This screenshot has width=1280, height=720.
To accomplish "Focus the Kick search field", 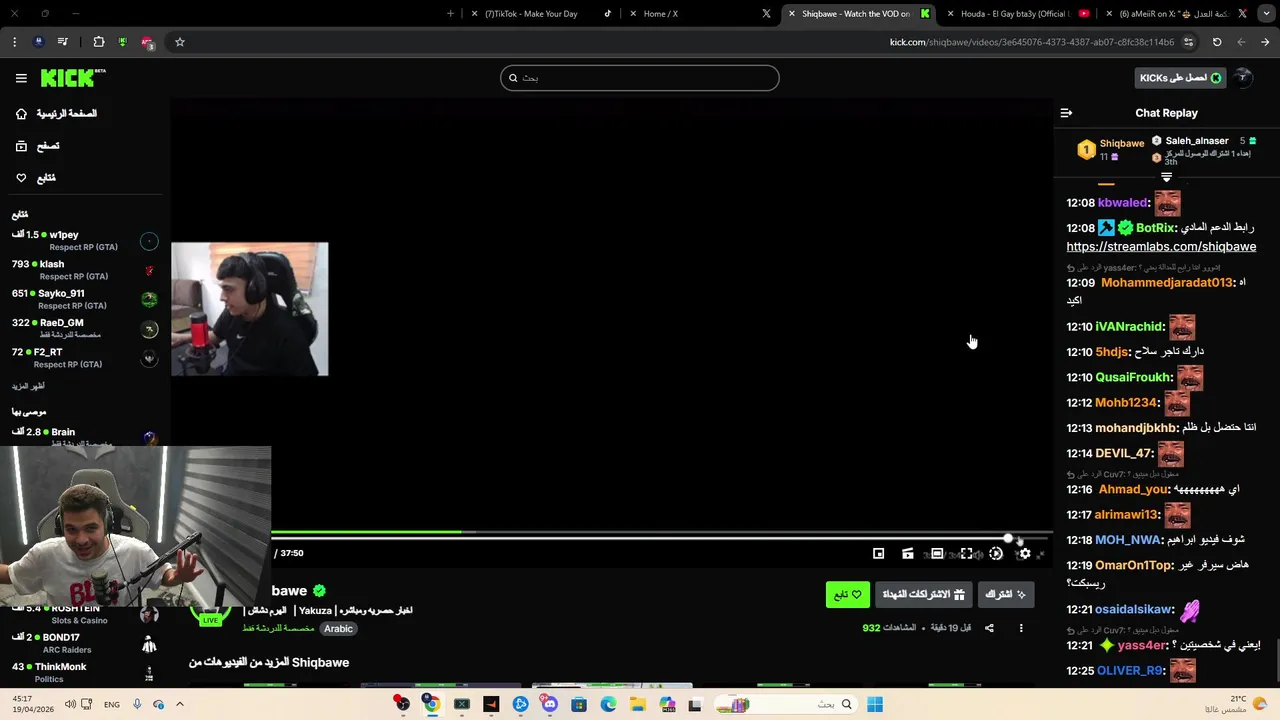I will coord(640,78).
